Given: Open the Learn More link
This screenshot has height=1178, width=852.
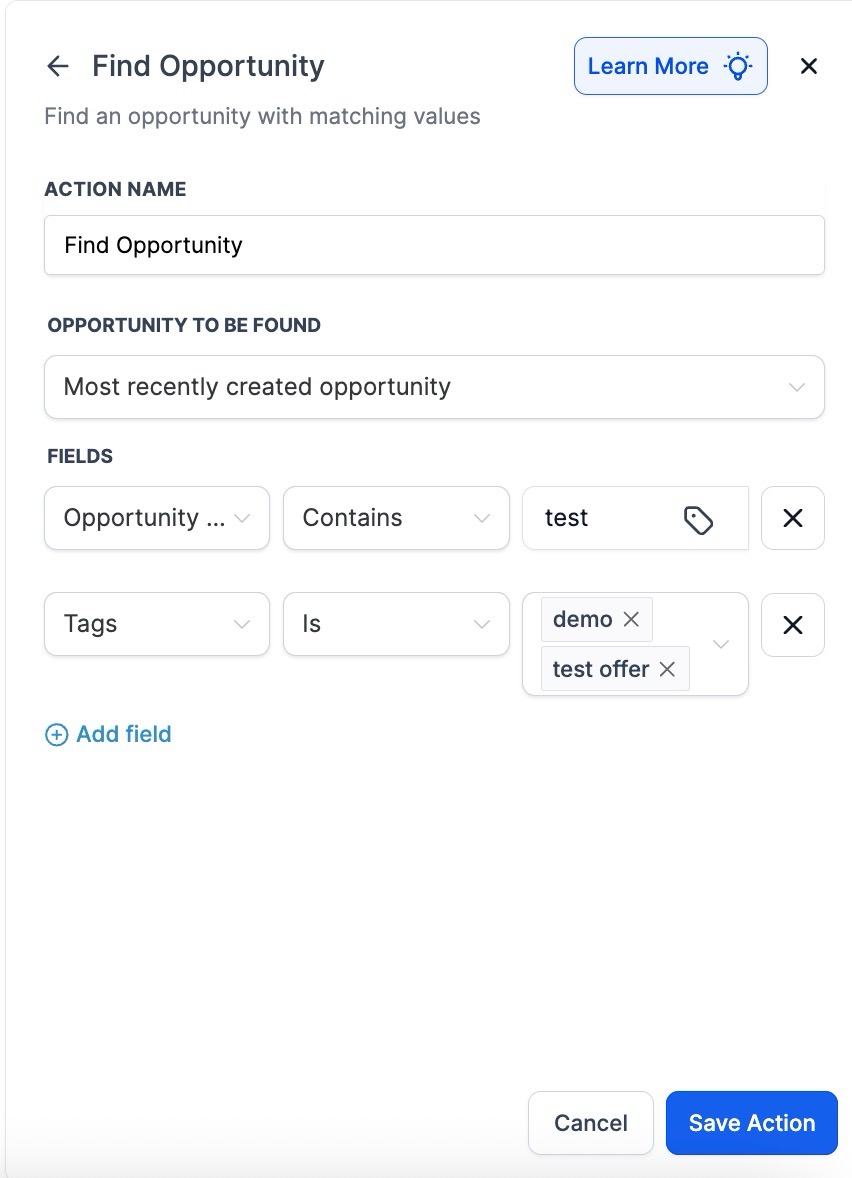Looking at the screenshot, I should (648, 66).
